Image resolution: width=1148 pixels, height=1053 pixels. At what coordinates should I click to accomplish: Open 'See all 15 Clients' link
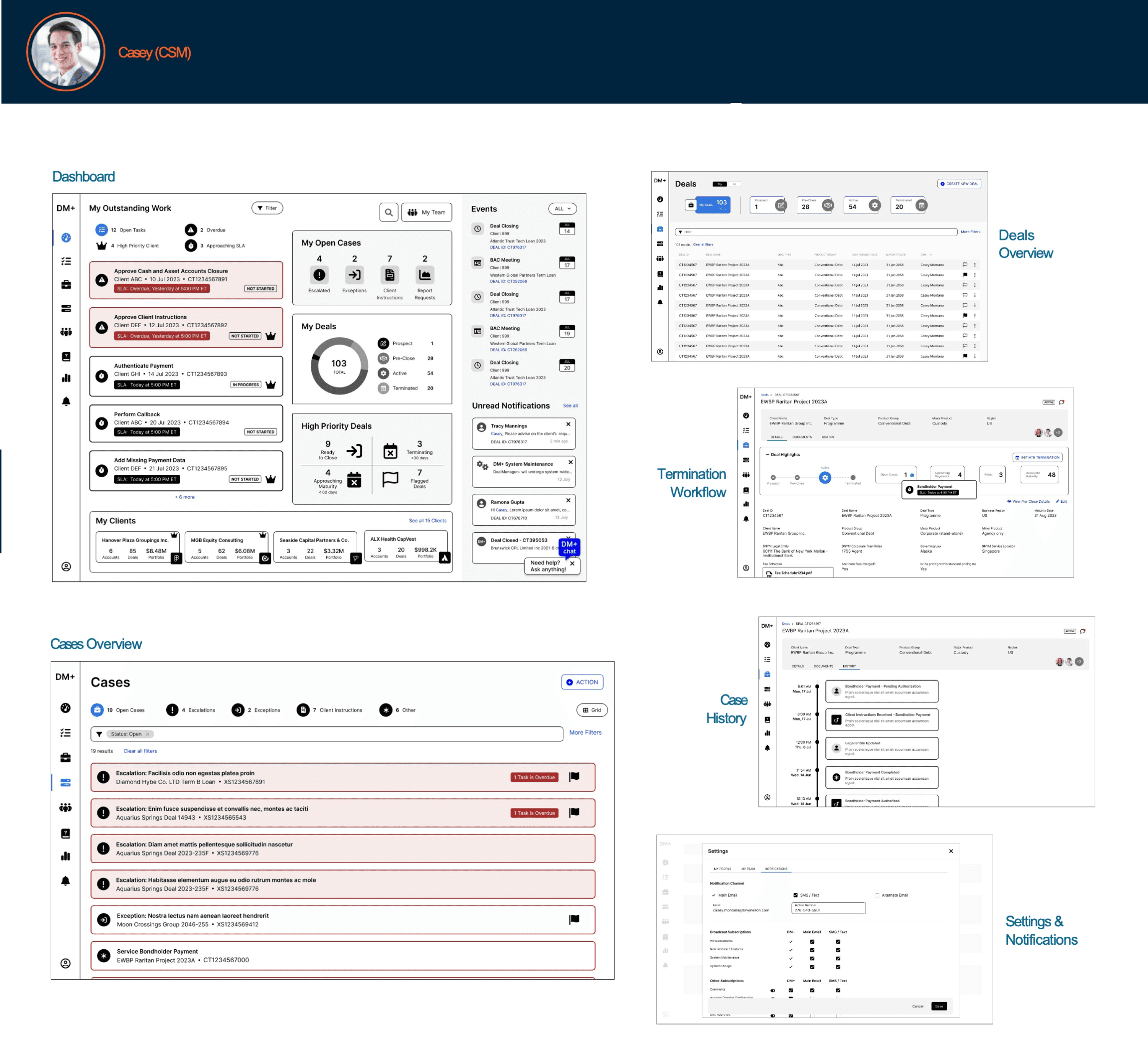coord(427,520)
